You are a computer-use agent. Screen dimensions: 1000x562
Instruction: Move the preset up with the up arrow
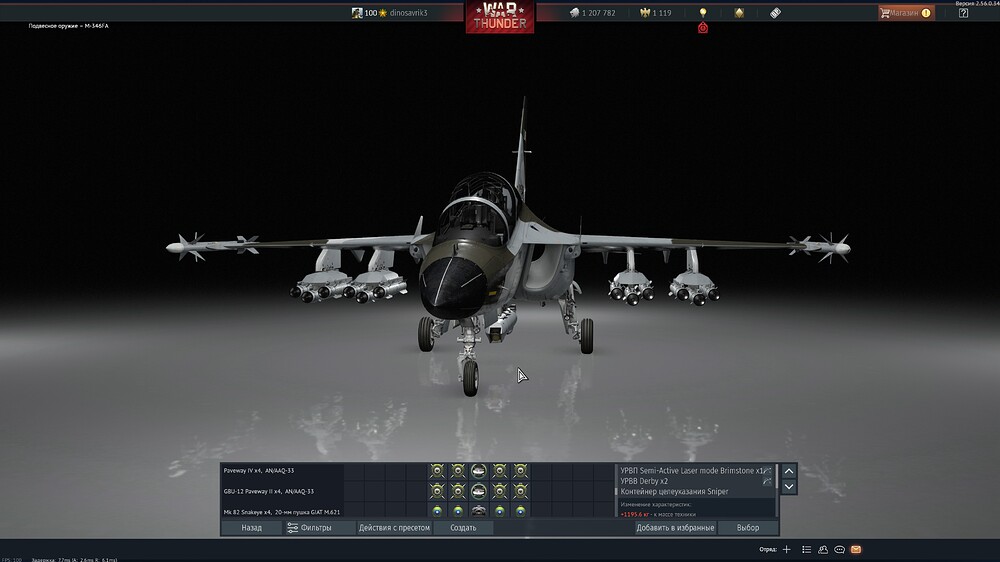coord(789,471)
